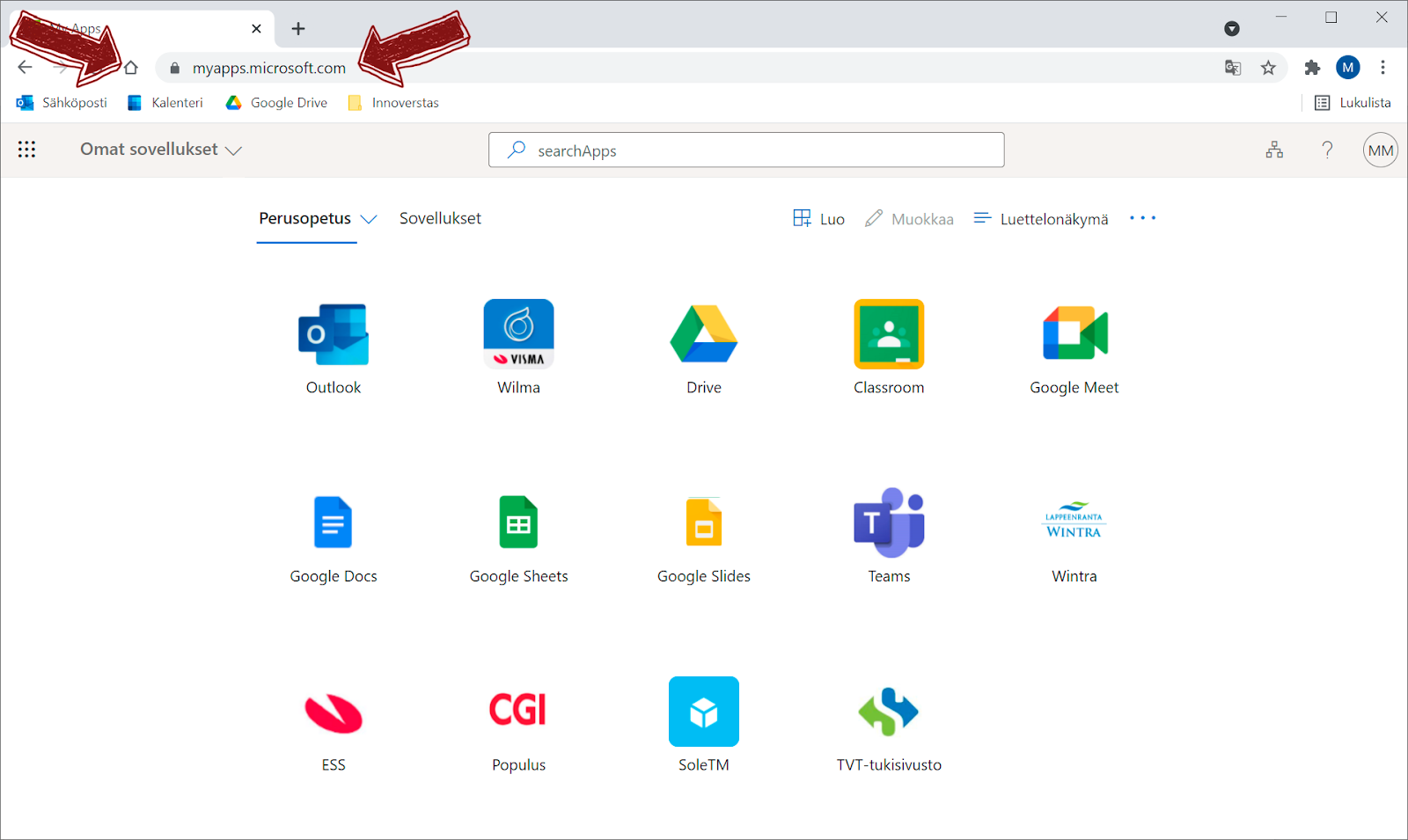The width and height of the screenshot is (1408, 840).
Task: Bookmark this page with the star
Action: pos(1268,68)
